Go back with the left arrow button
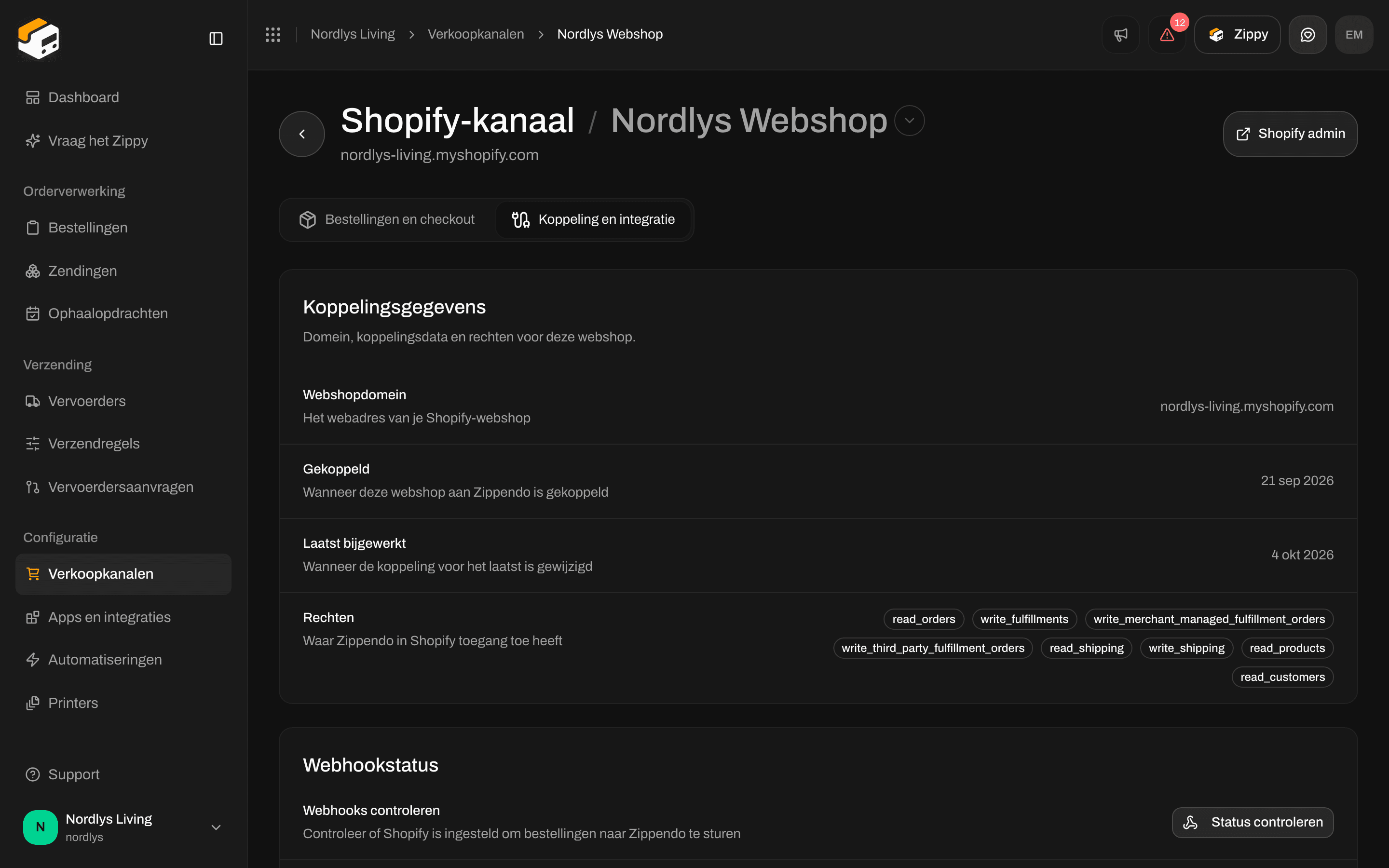This screenshot has height=868, width=1389. click(302, 134)
